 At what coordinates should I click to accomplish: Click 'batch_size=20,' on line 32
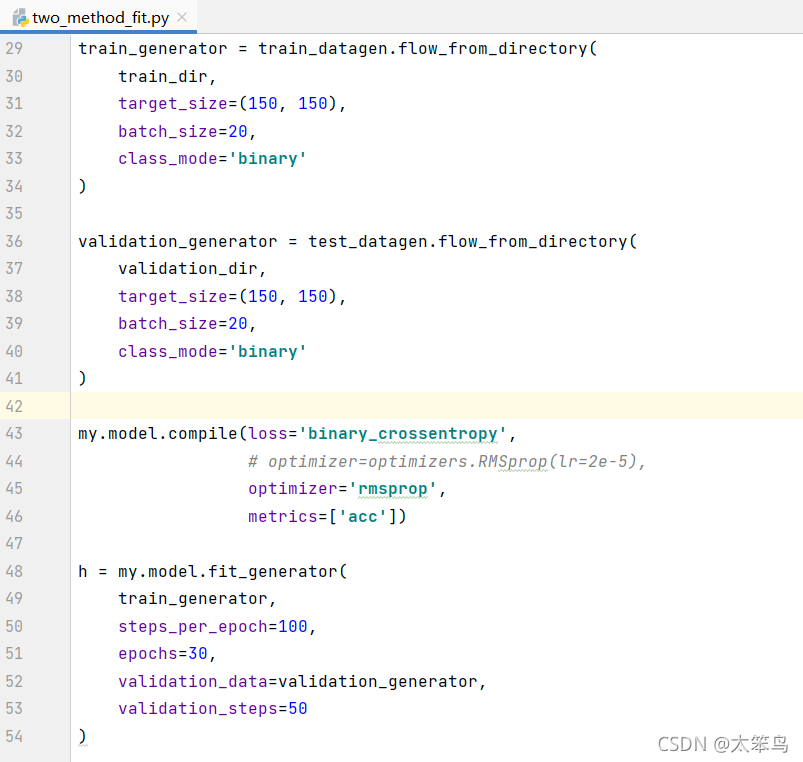[x=186, y=132]
